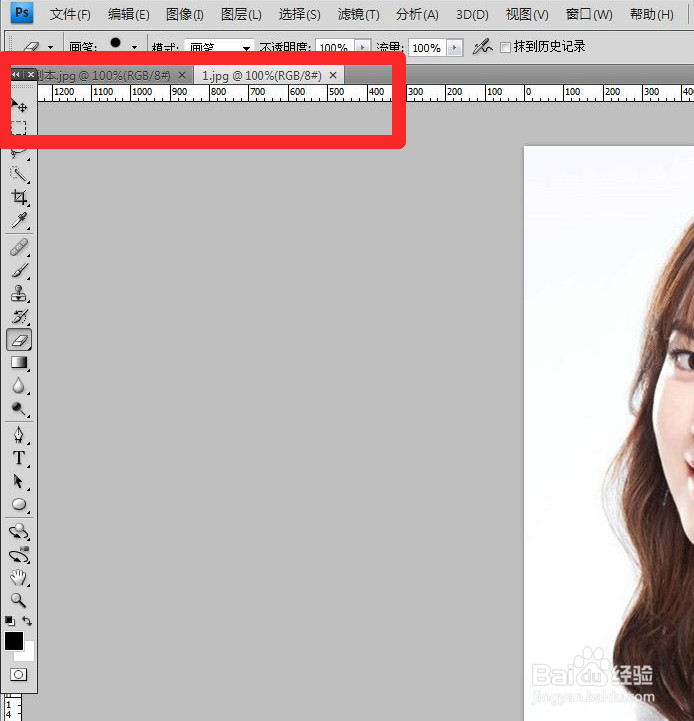Viewport: 694px width, 721px height.
Task: Open the 图层(L) menu
Action: 241,14
